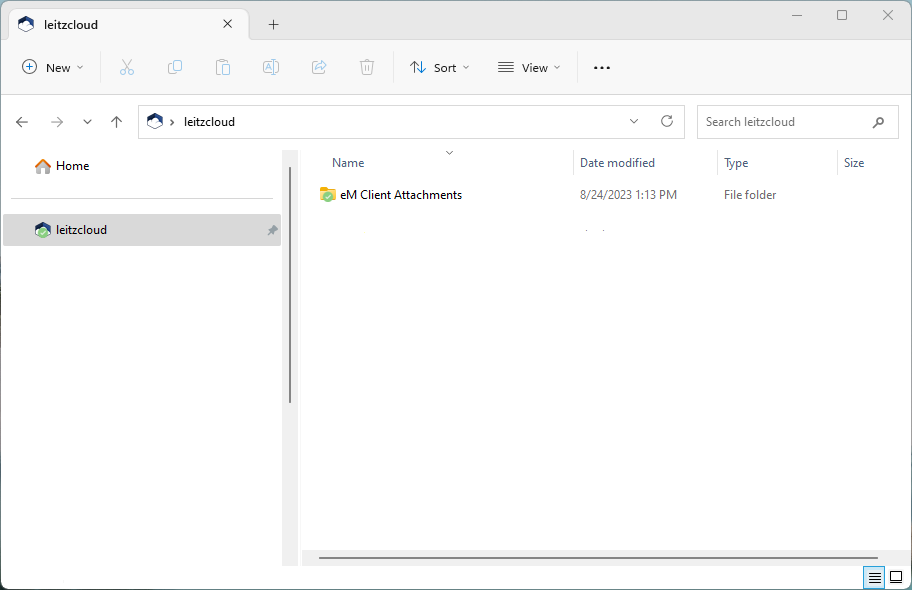Open the New item dropdown
The image size is (912, 590).
tap(53, 67)
